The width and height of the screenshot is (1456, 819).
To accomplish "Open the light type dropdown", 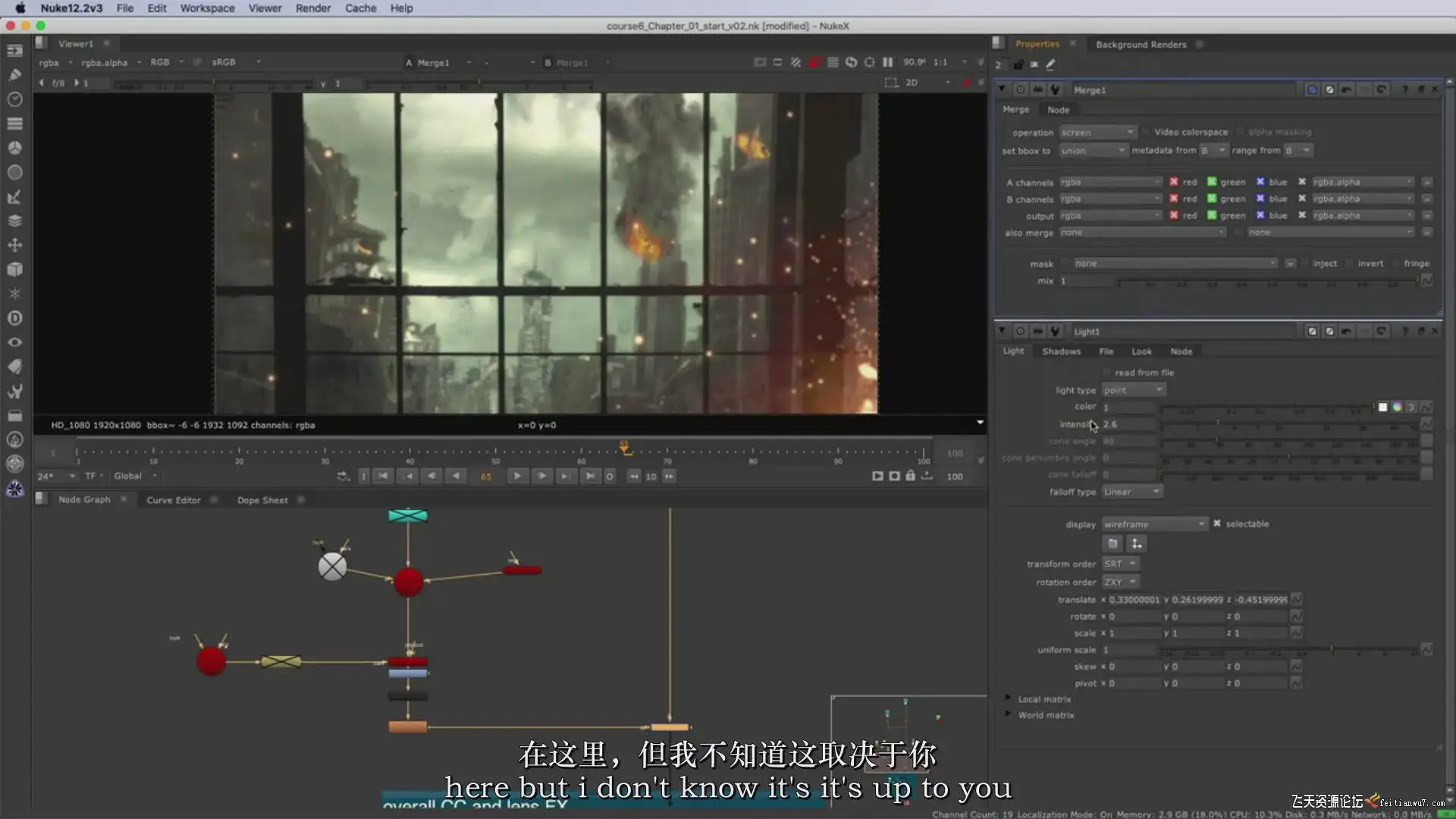I will point(1134,390).
